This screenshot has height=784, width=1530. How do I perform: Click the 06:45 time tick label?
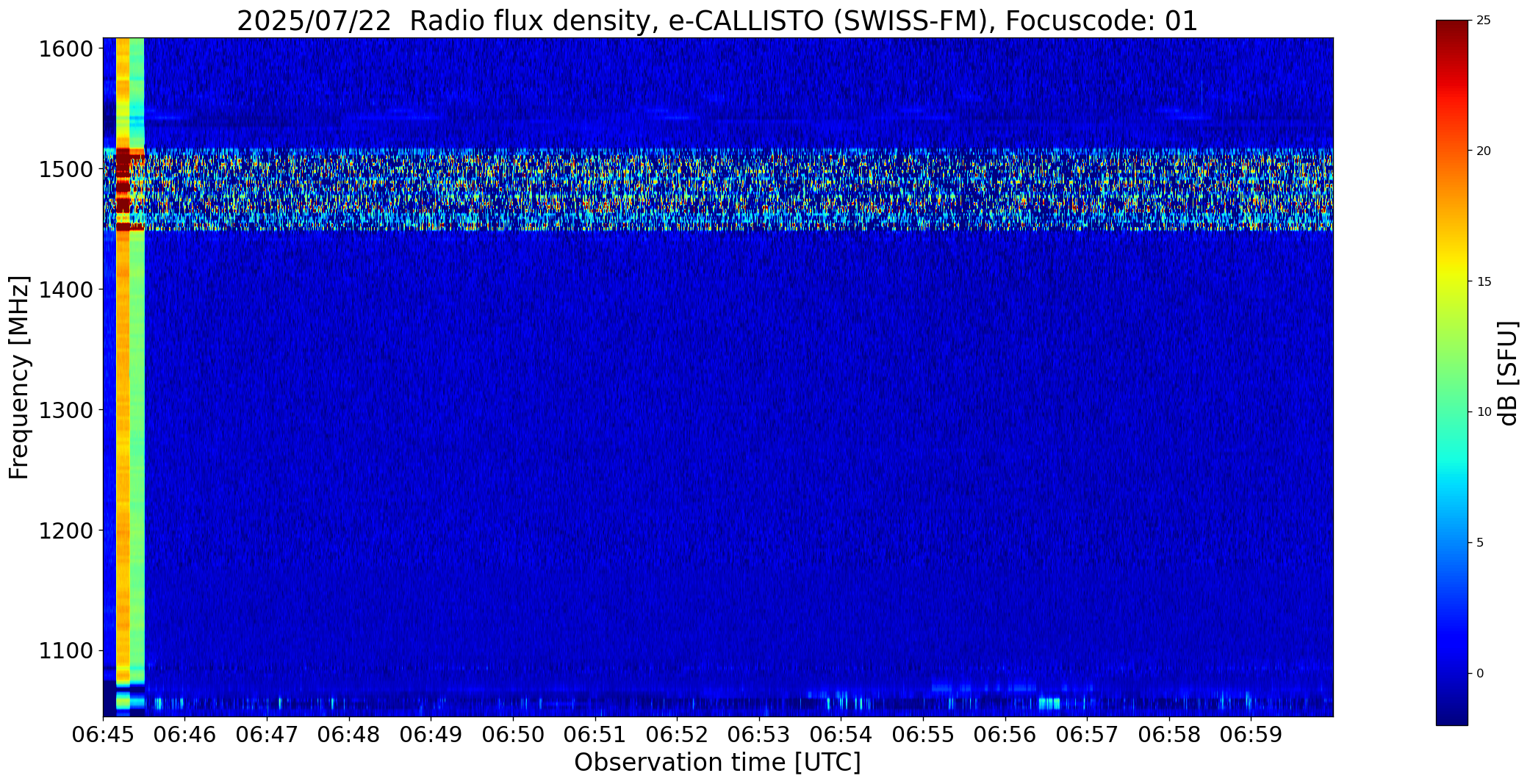[103, 735]
